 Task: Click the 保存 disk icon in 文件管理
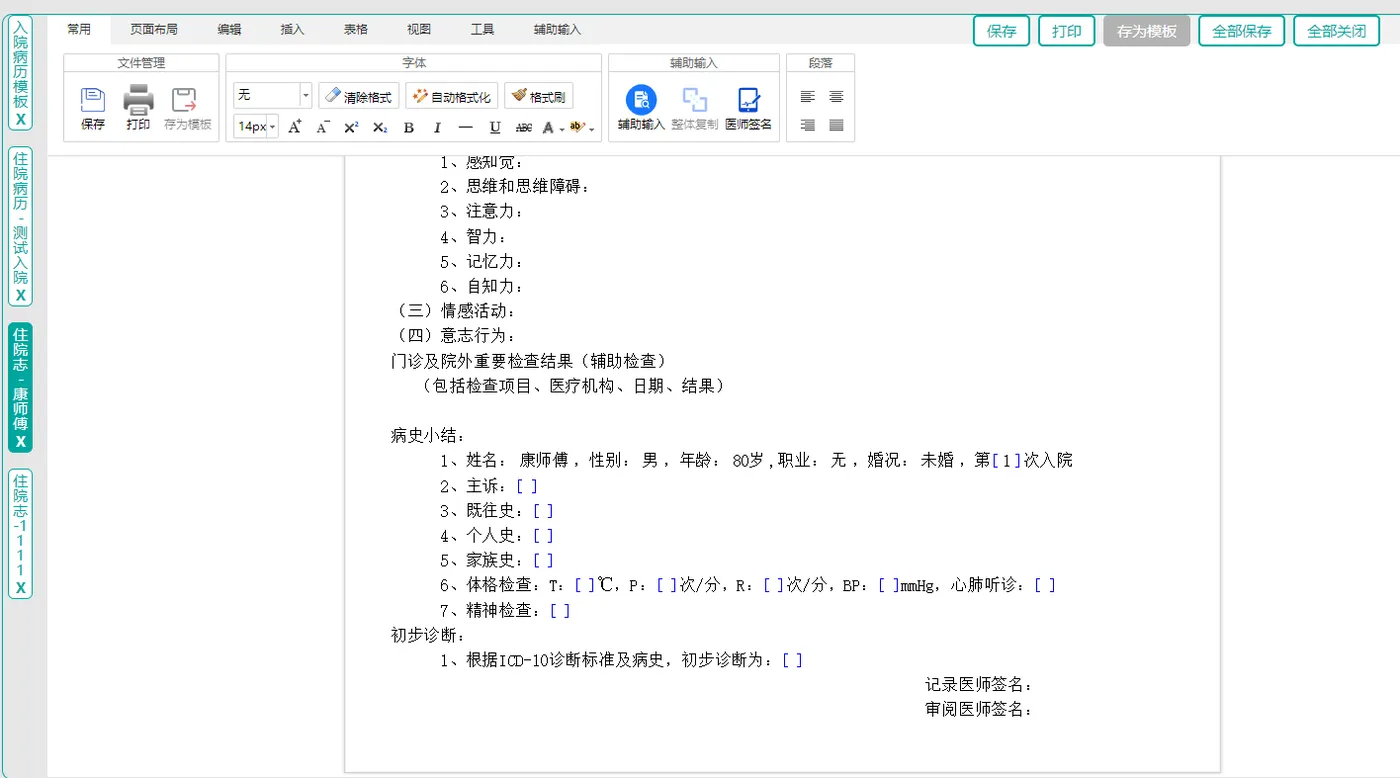pos(93,100)
